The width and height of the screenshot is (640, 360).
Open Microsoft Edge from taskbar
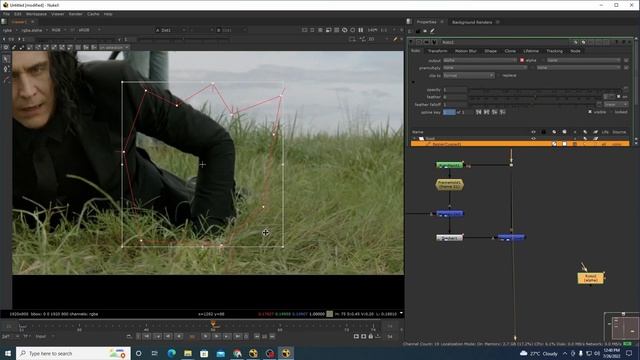(171, 353)
